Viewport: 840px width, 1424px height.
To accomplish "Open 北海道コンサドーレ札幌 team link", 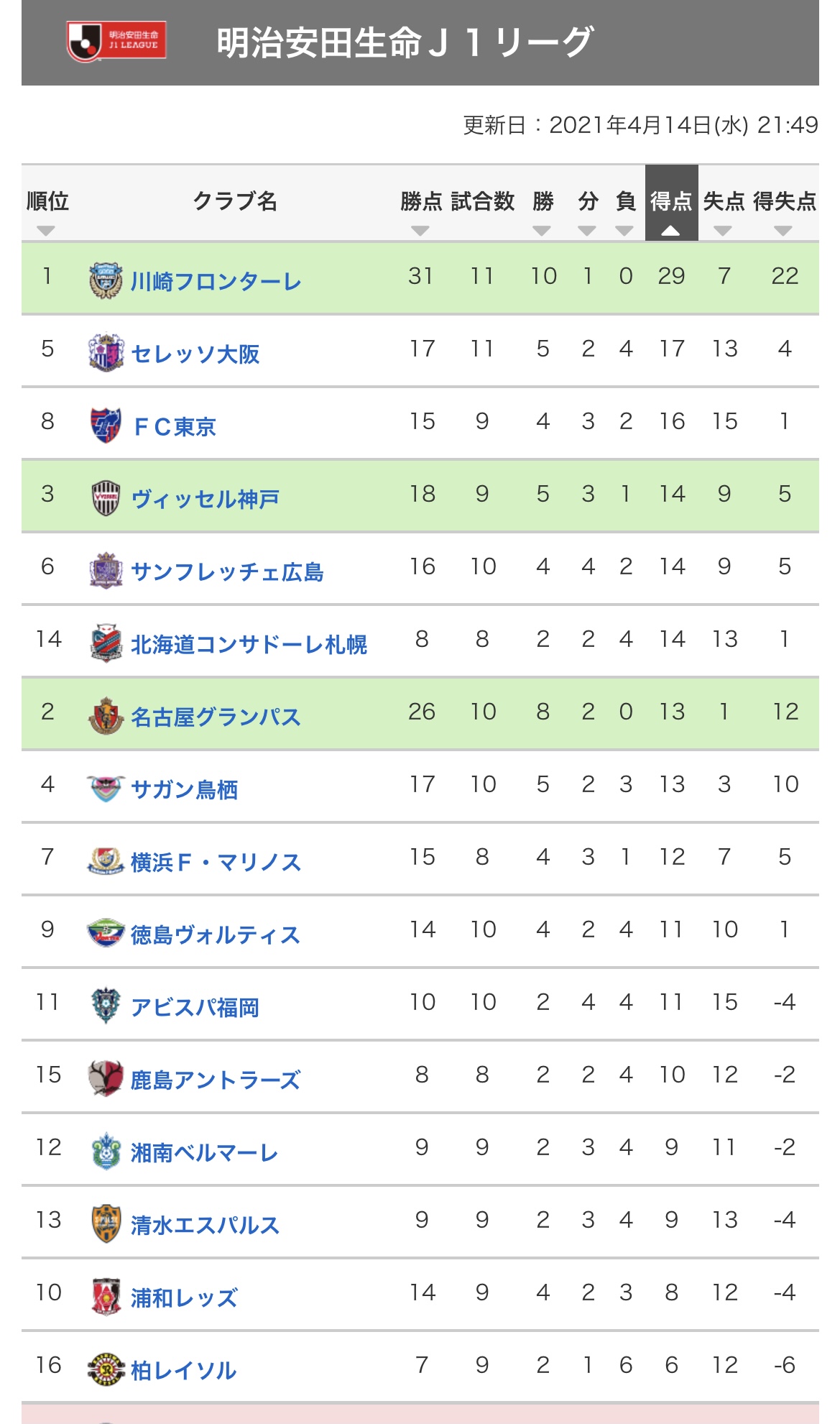I will point(249,644).
